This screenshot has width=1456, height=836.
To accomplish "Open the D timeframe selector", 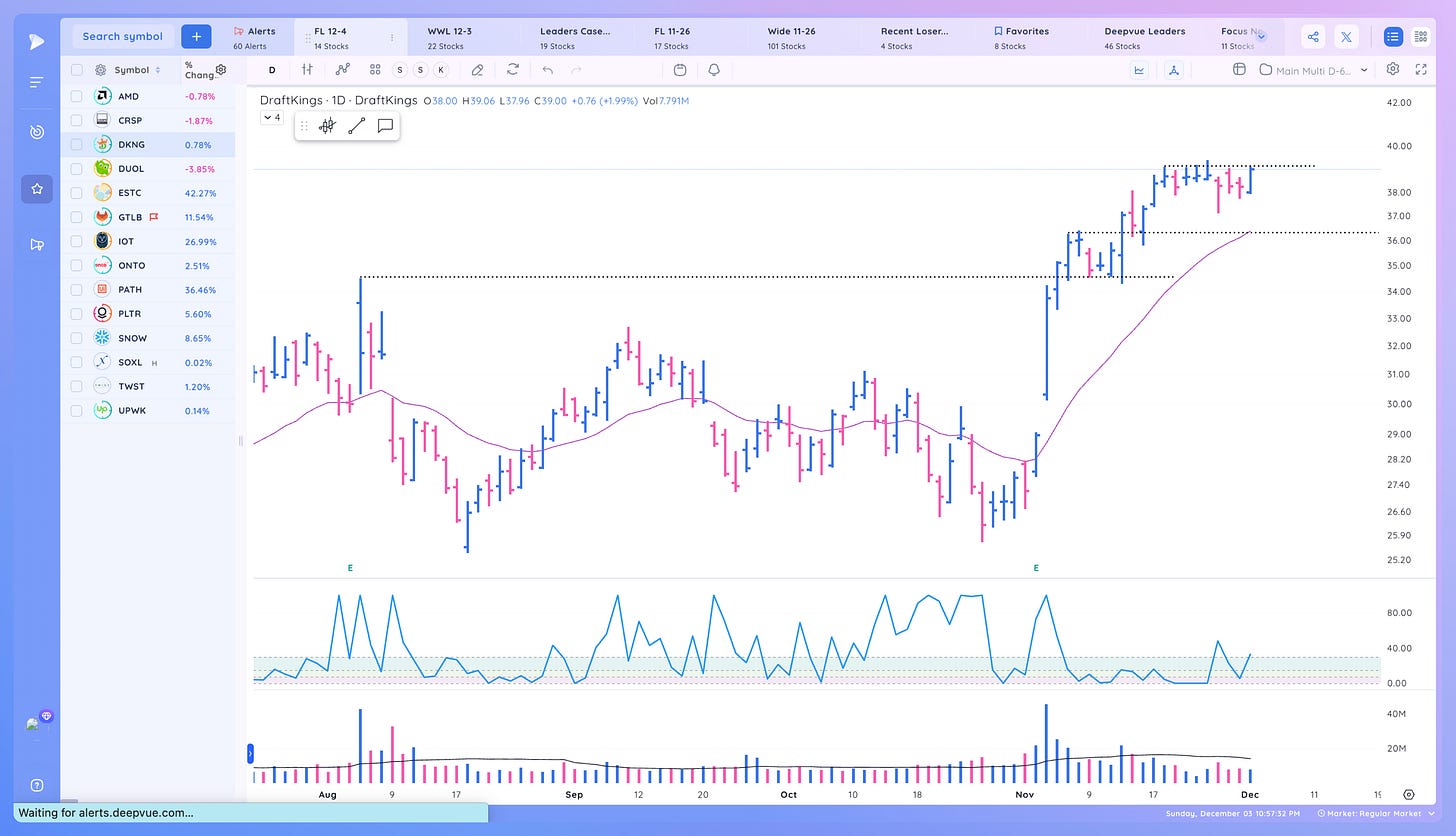I will 272,70.
